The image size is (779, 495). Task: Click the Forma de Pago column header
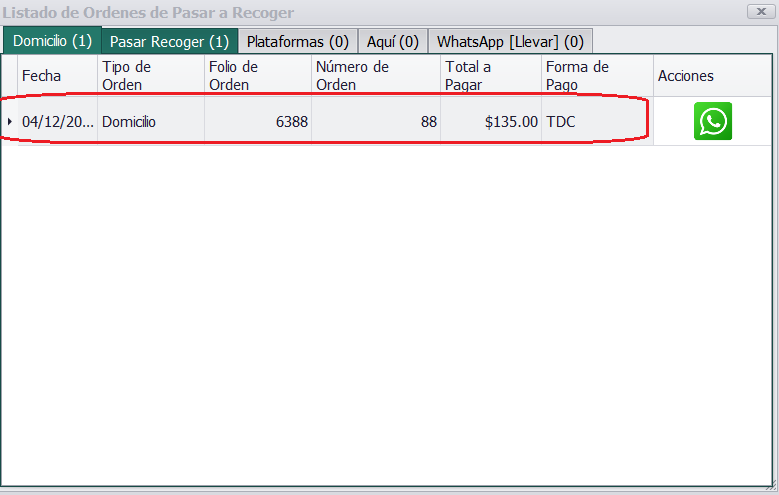pos(596,76)
